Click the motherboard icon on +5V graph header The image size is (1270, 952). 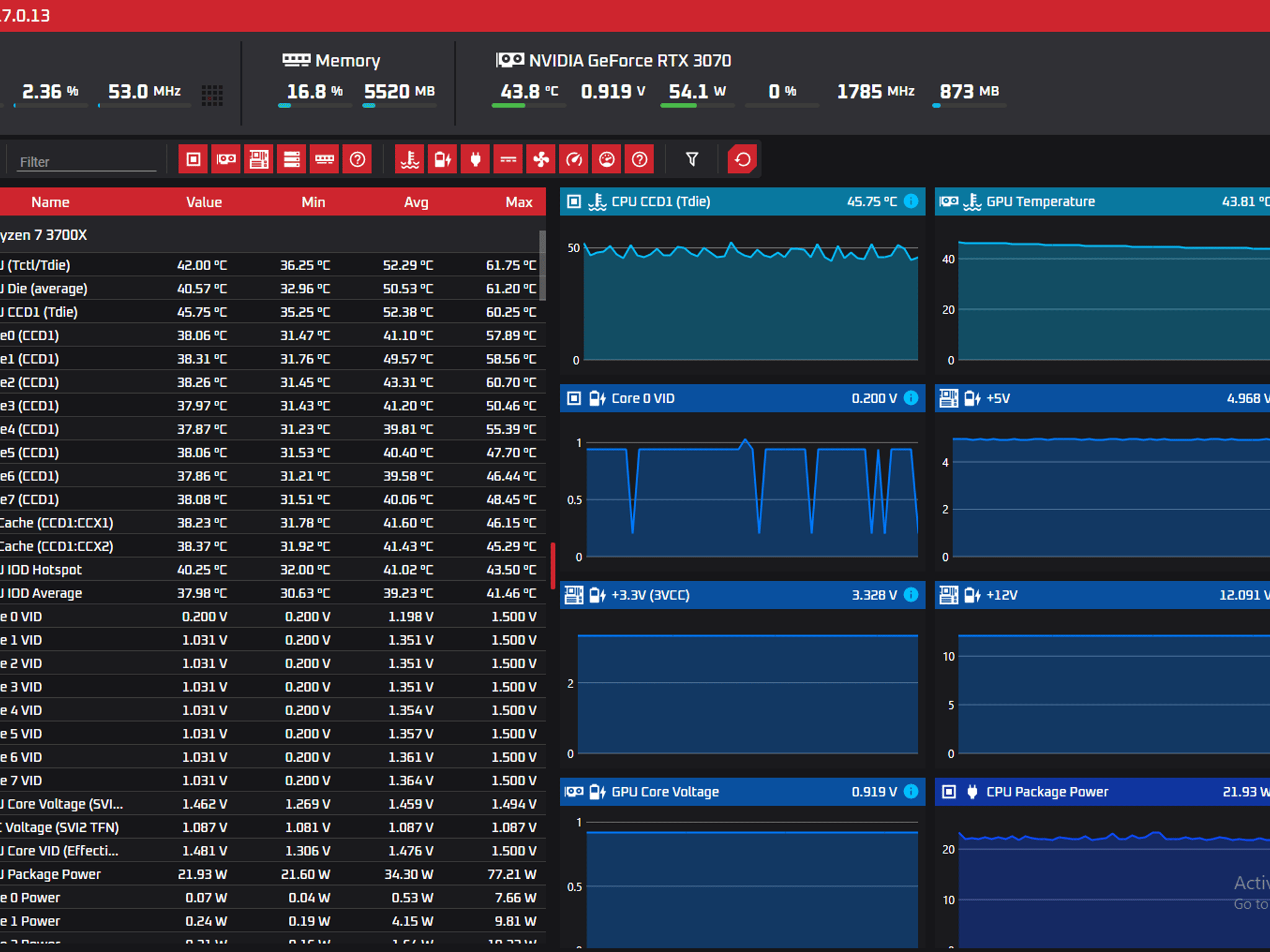[x=949, y=398]
